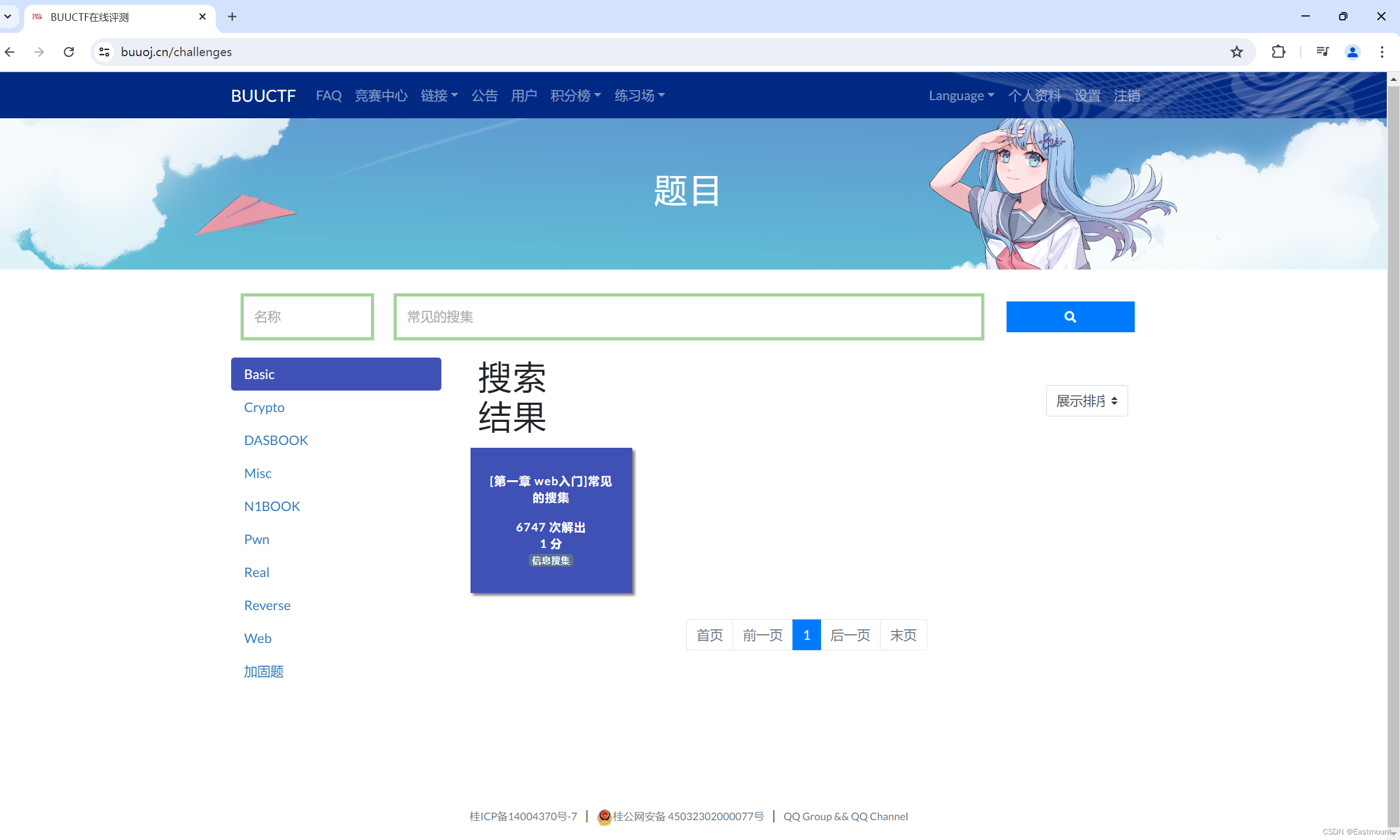Open QQ Group && QQ Channel link
Viewport: 1400px width, 840px height.
pos(845,816)
